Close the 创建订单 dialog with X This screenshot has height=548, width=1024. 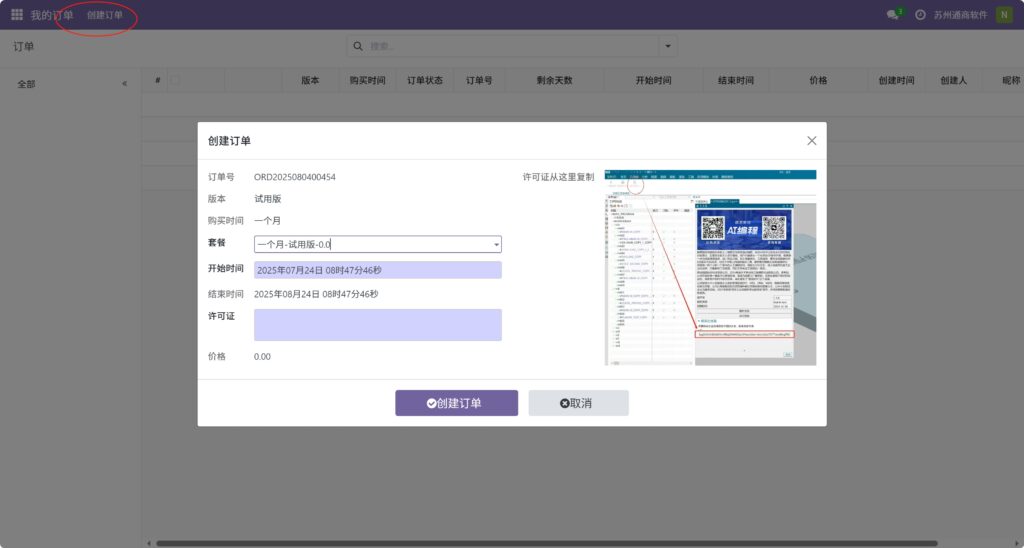812,141
